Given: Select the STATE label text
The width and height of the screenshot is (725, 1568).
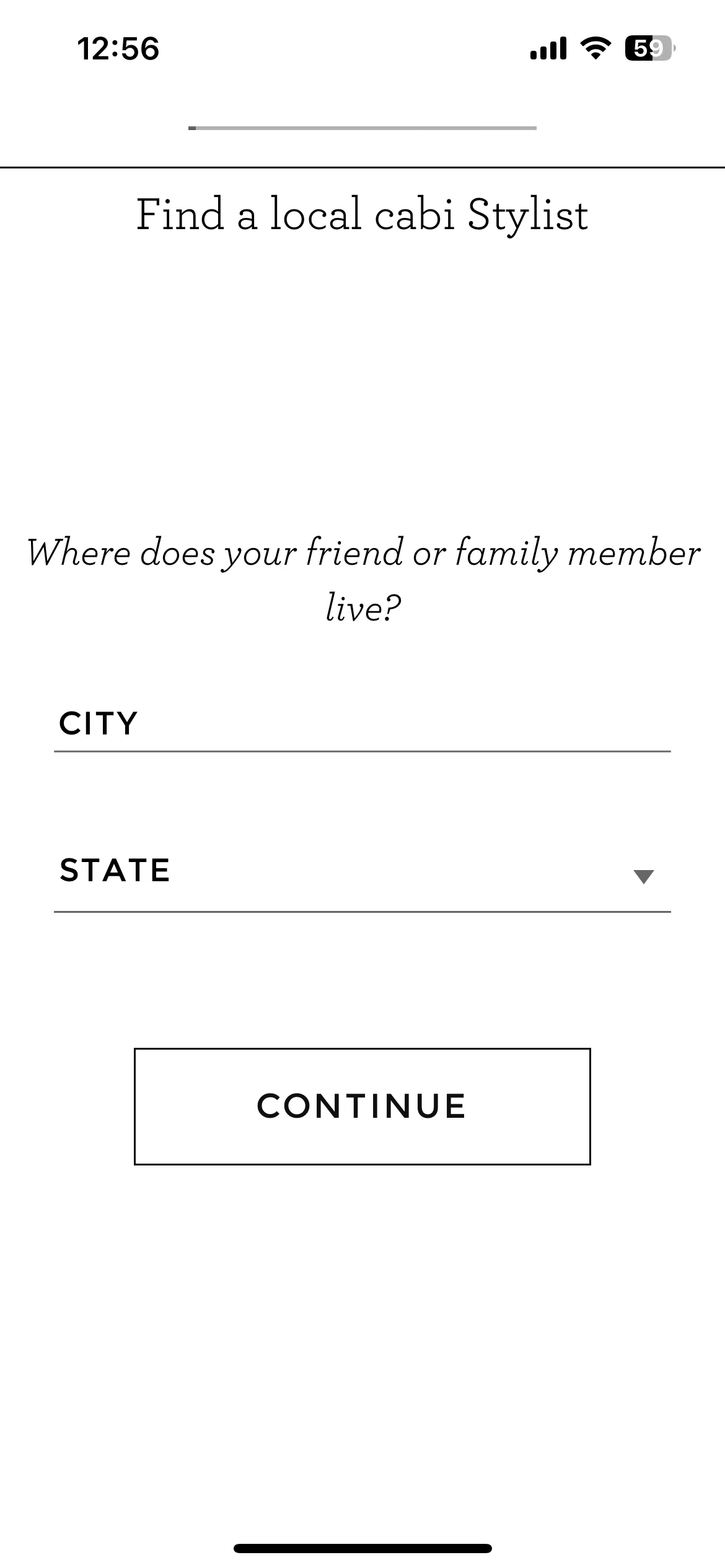Looking at the screenshot, I should [x=115, y=870].
